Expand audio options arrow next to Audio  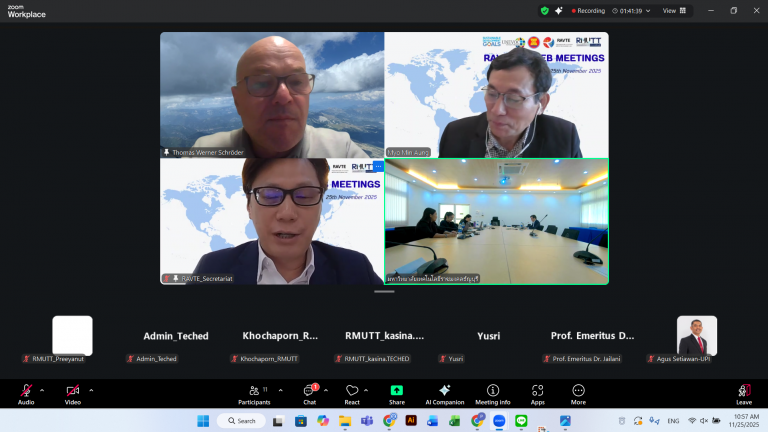tap(42, 390)
